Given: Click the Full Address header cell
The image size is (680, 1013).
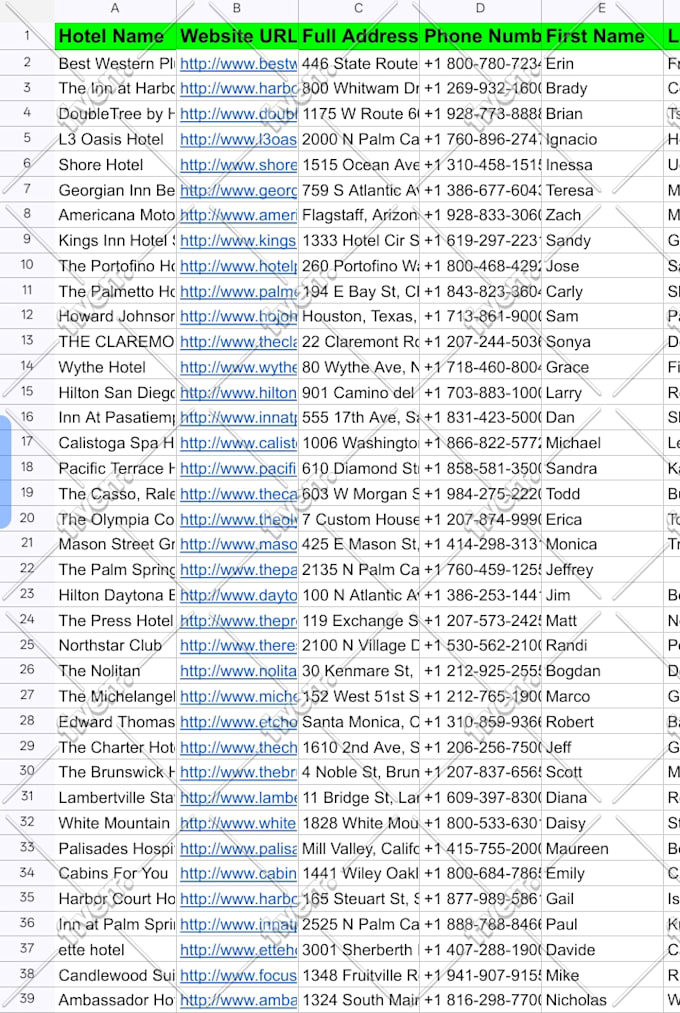Looking at the screenshot, I should click(x=358, y=36).
